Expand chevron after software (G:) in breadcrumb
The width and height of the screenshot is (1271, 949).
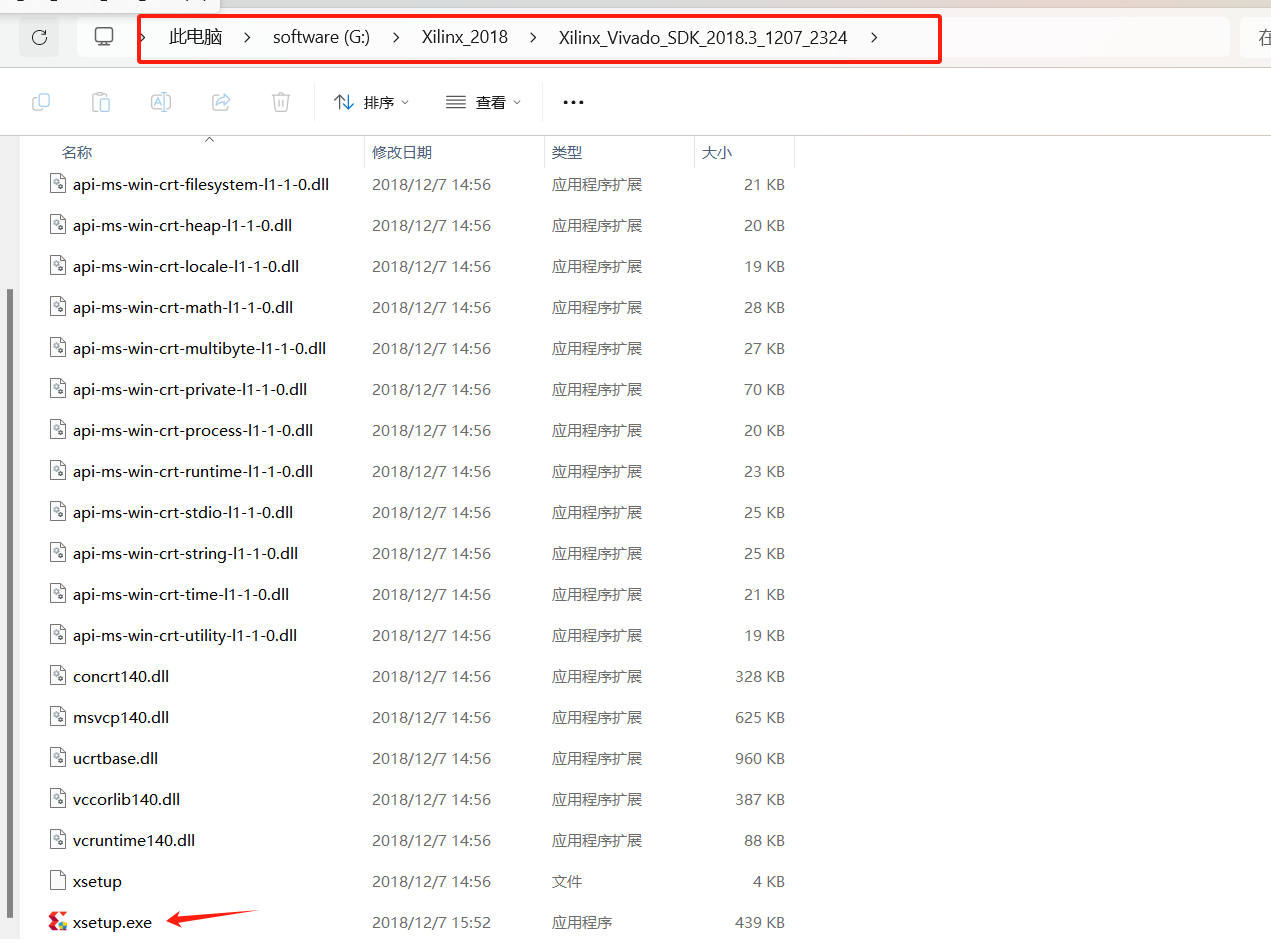[395, 38]
